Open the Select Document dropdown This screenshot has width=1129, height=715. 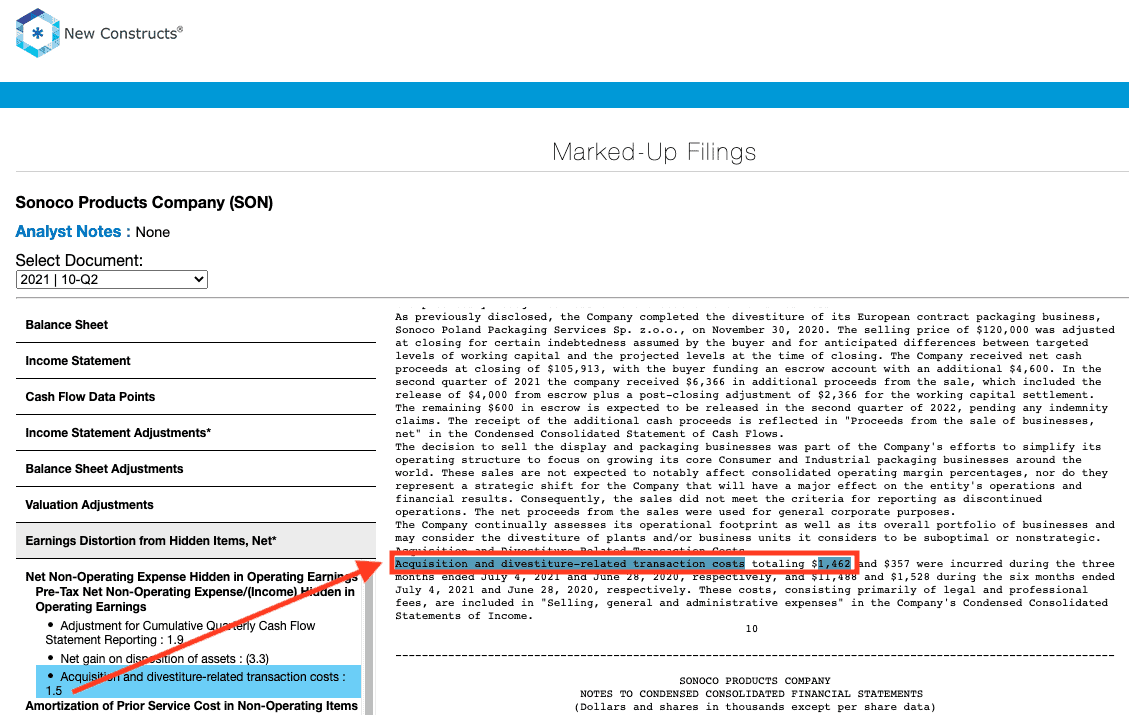point(112,279)
